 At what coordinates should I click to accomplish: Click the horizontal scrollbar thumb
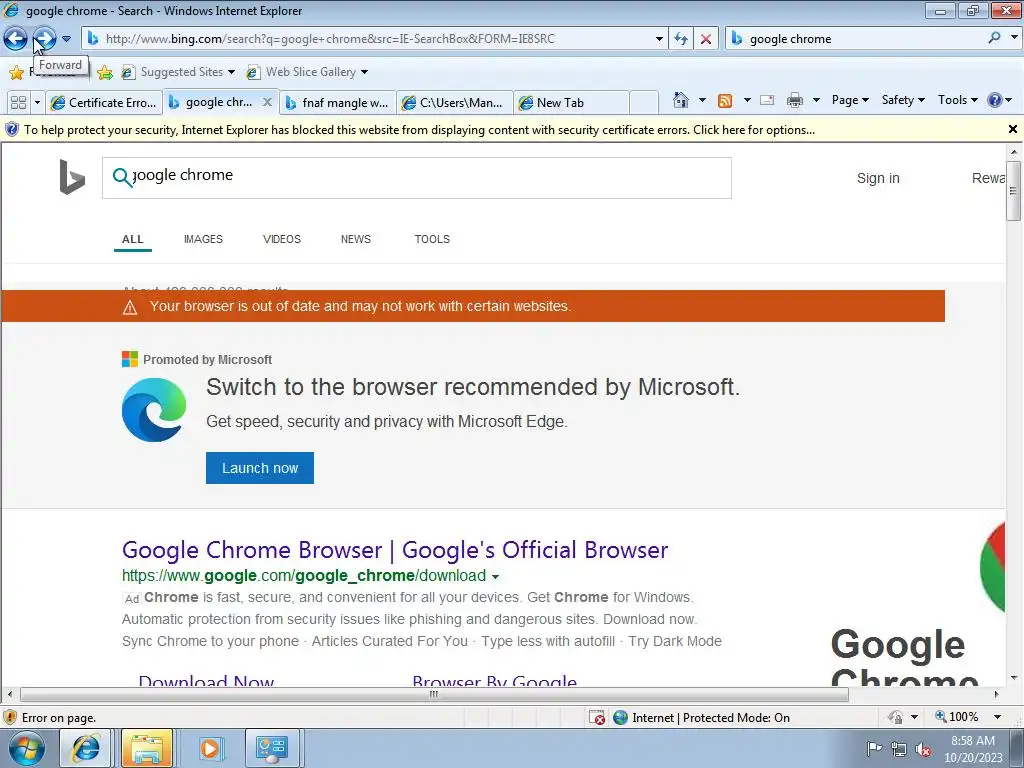[x=434, y=694]
